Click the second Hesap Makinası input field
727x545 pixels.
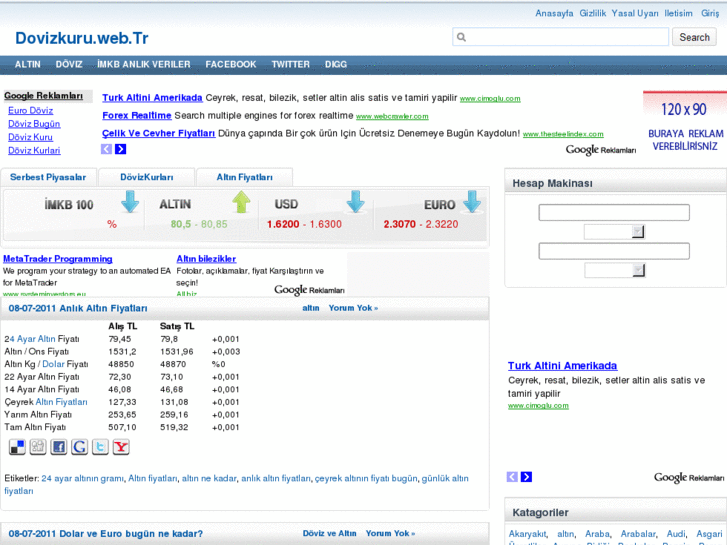click(613, 251)
